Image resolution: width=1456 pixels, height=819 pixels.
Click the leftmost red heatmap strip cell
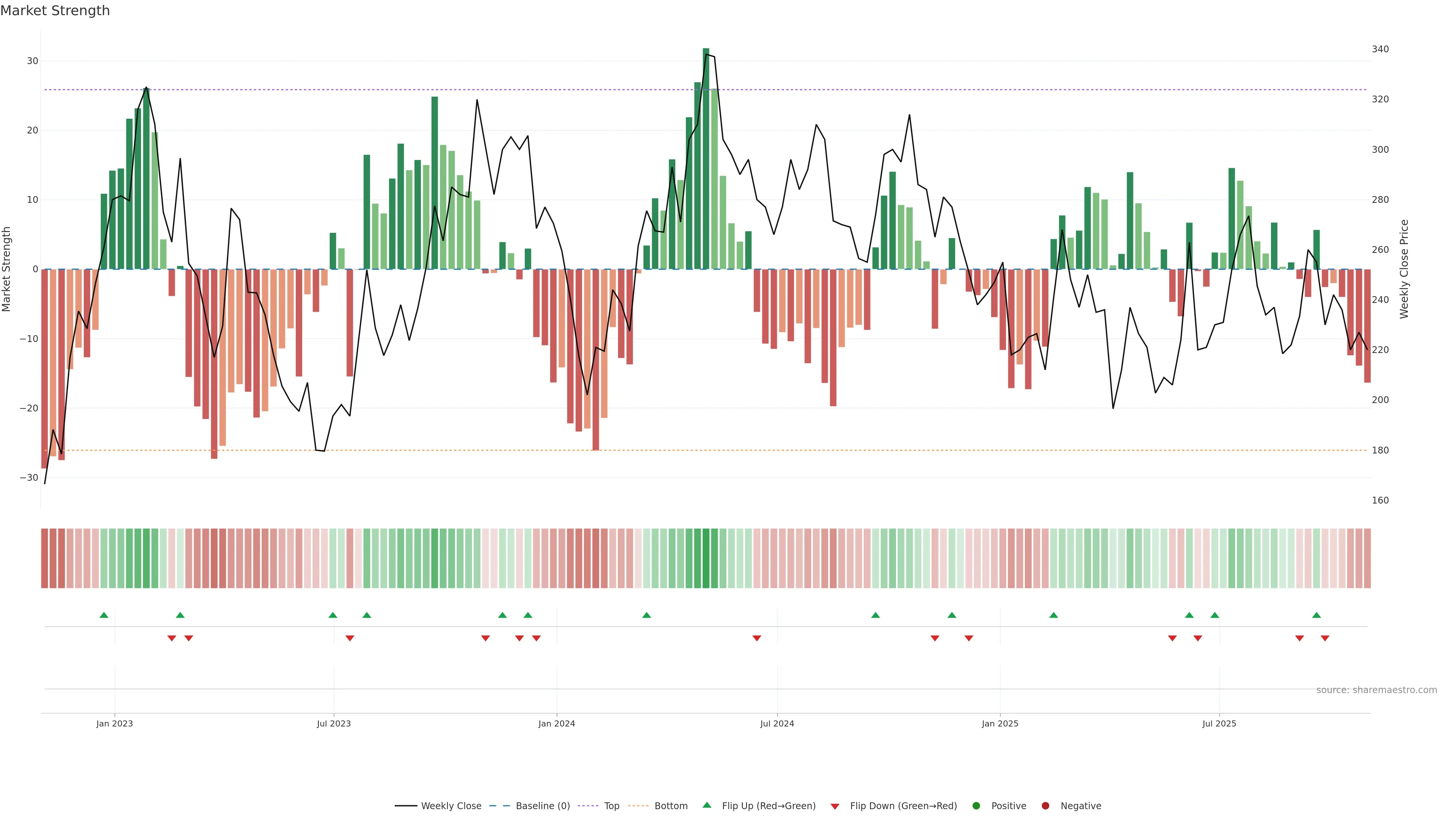pyautogui.click(x=44, y=558)
